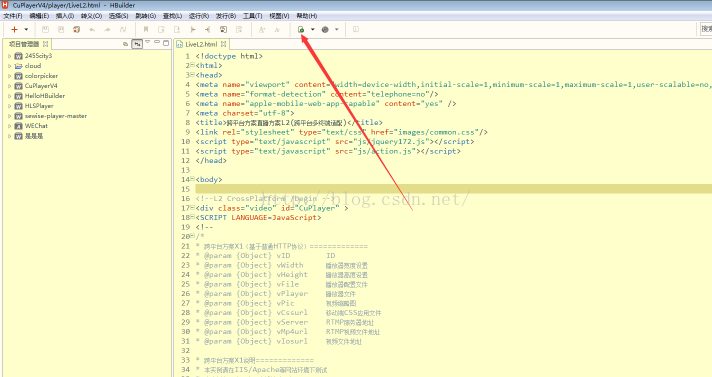Open the Tools (T) menu
Viewport: 712px width, 377px height.
pyautogui.click(x=252, y=16)
